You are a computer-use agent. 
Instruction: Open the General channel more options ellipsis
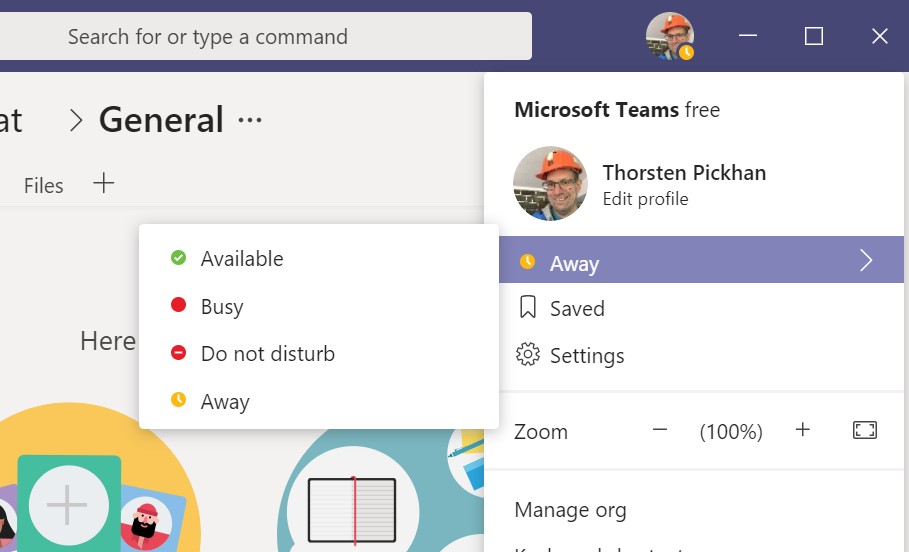250,121
